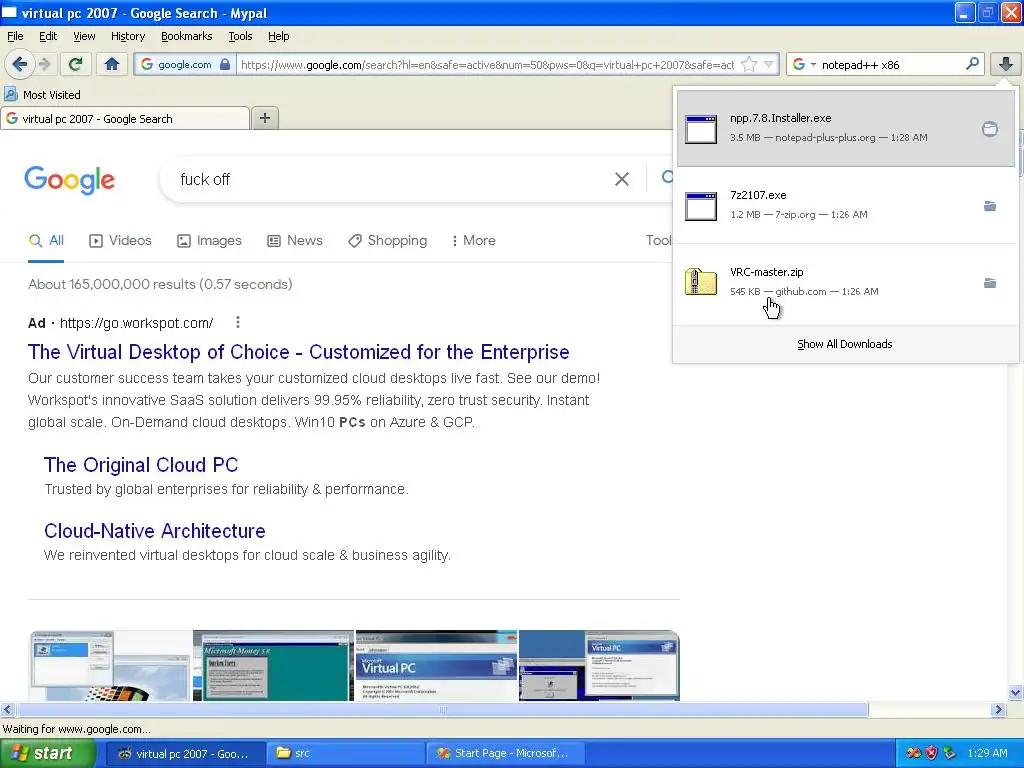
Task: Open the last Virtual PC windows thumbnail
Action: click(x=599, y=665)
